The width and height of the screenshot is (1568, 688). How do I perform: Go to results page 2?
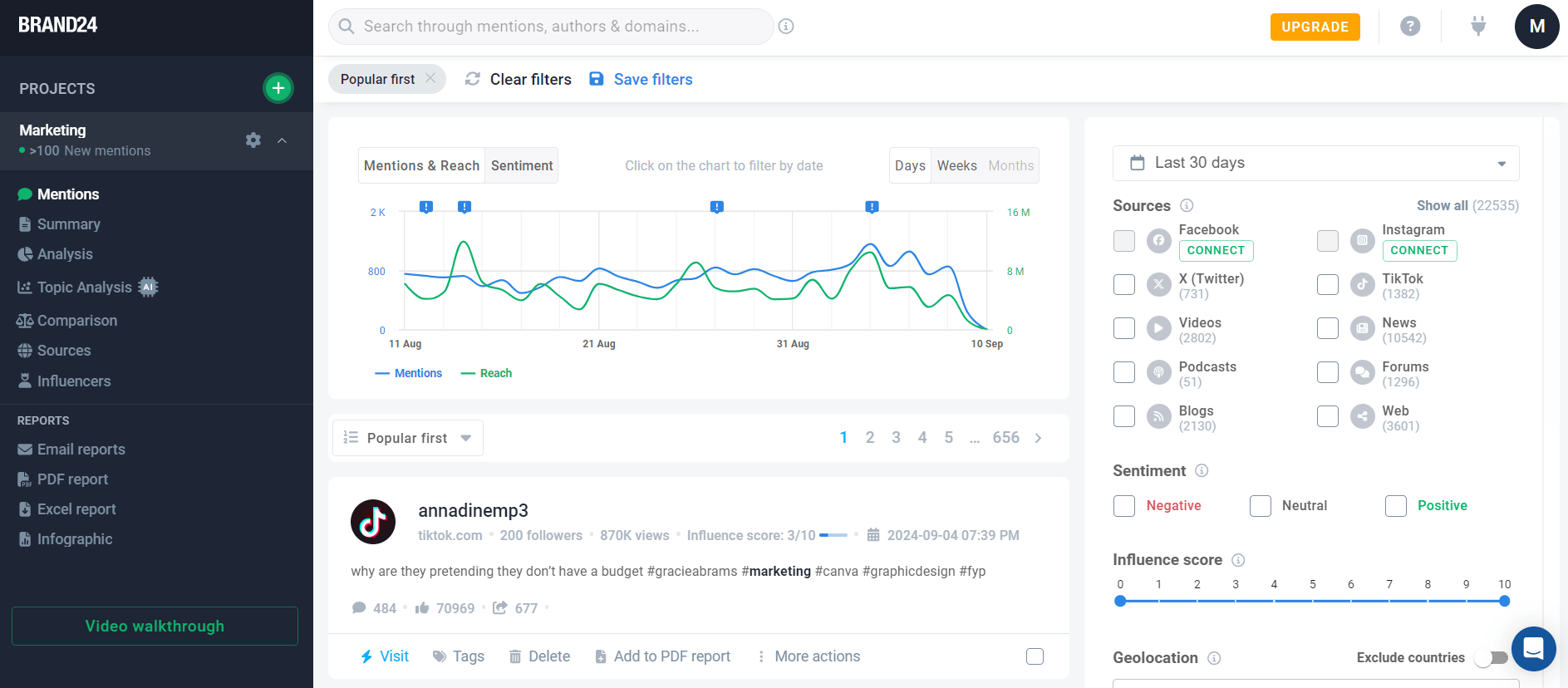pyautogui.click(x=870, y=437)
